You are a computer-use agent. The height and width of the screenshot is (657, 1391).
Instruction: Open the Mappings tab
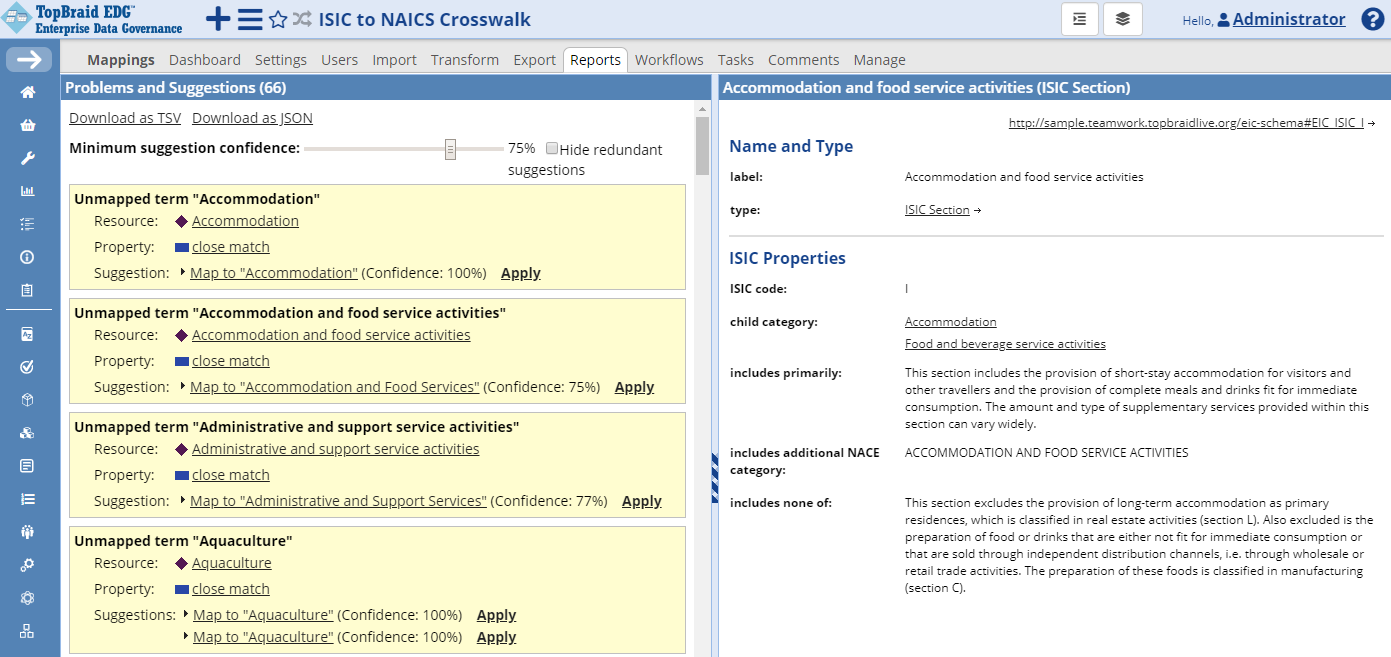[121, 60]
